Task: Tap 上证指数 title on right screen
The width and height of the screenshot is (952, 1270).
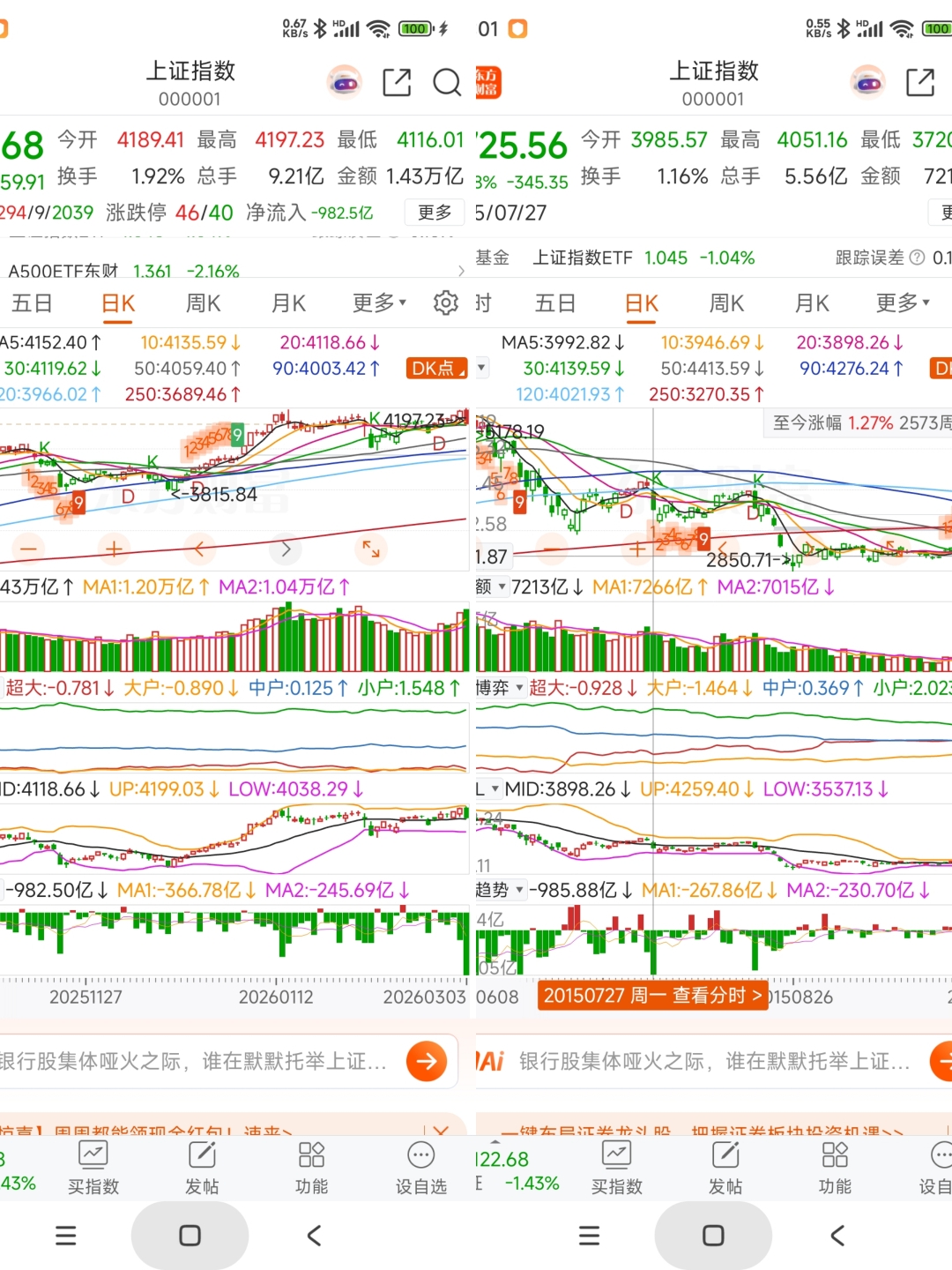Action: (714, 71)
